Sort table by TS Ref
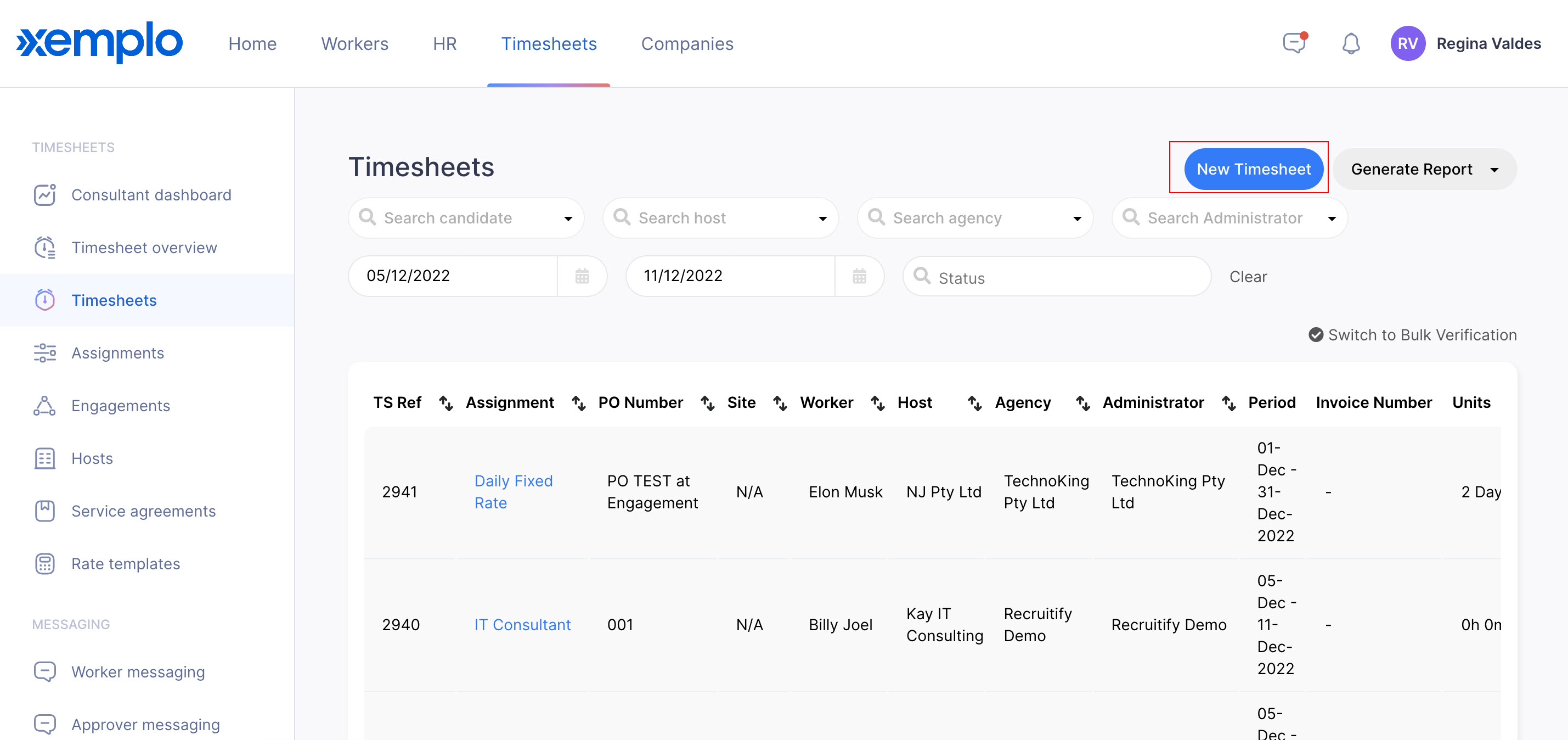Image resolution: width=1568 pixels, height=740 pixels. [x=446, y=403]
